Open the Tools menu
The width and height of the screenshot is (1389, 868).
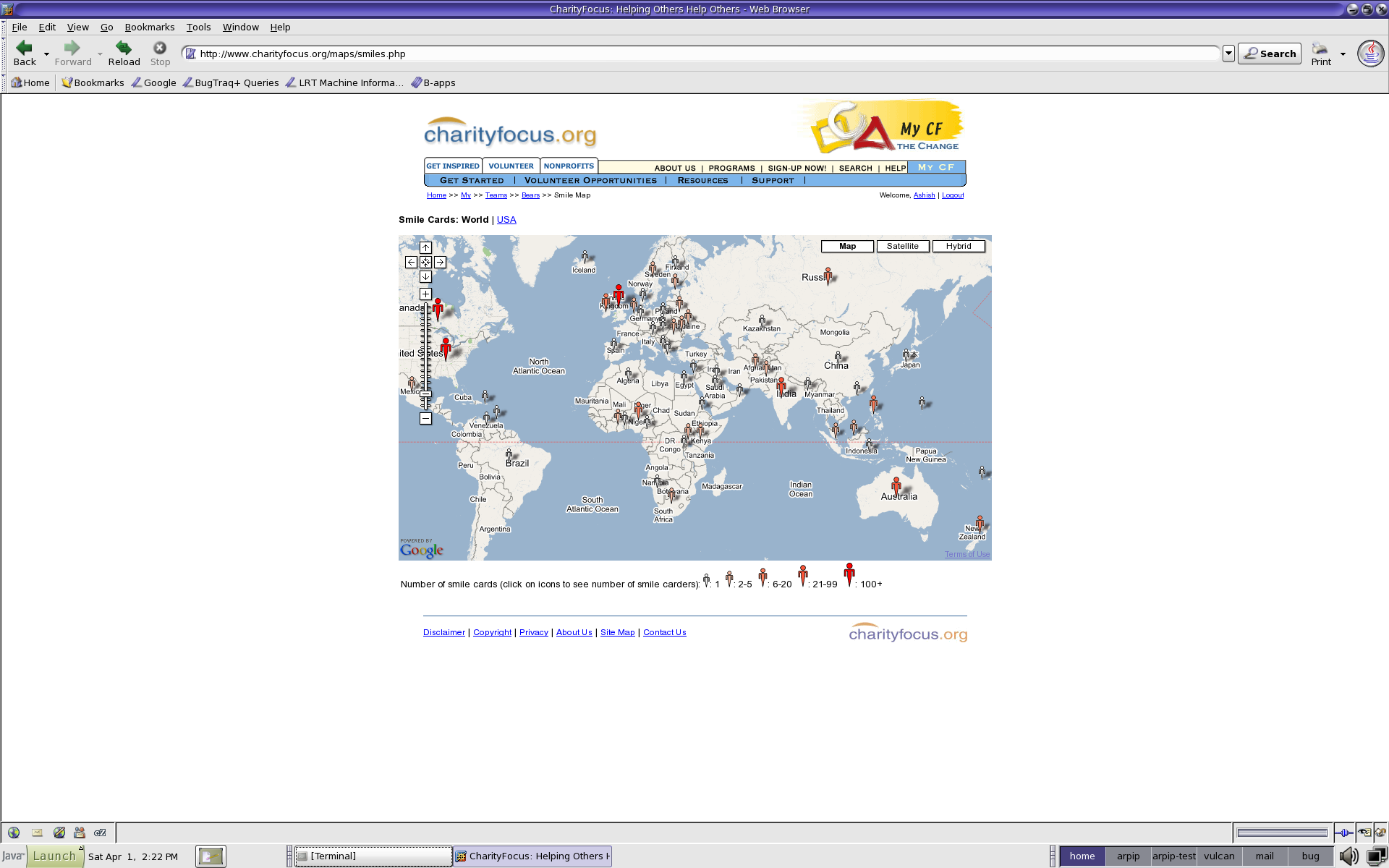198,27
